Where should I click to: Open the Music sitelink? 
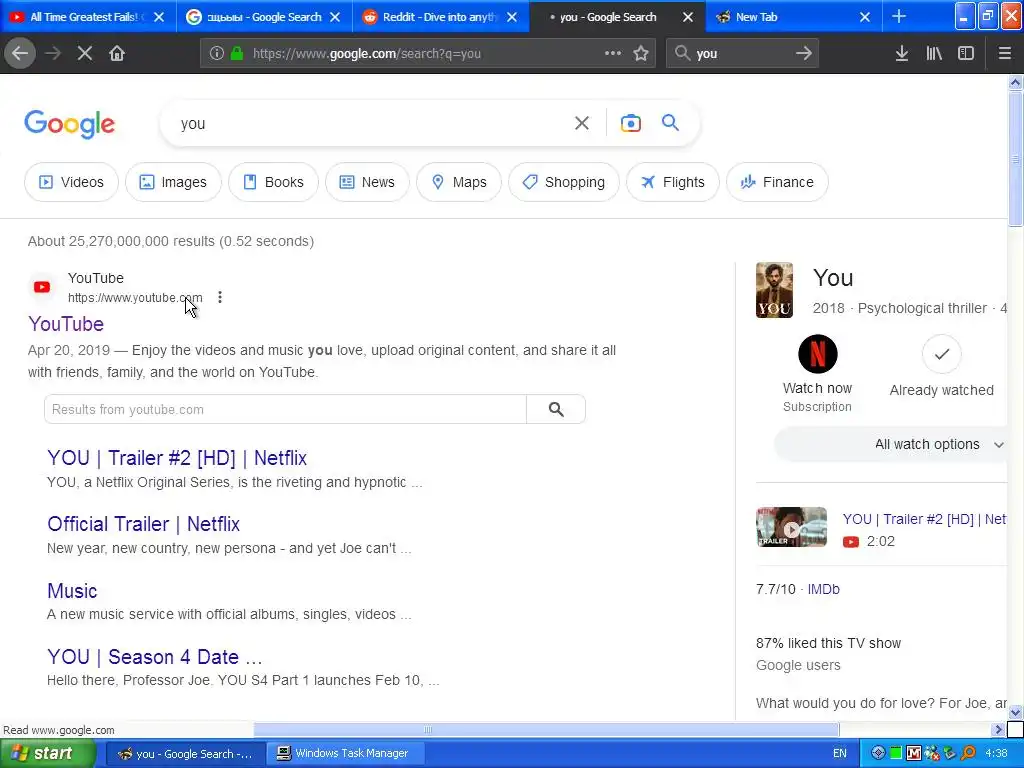[72, 590]
